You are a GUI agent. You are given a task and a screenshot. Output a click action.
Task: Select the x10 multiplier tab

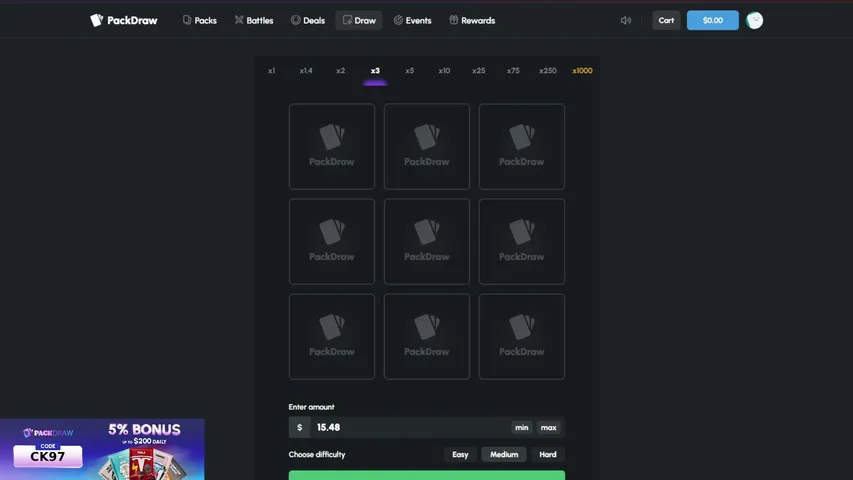tap(444, 71)
